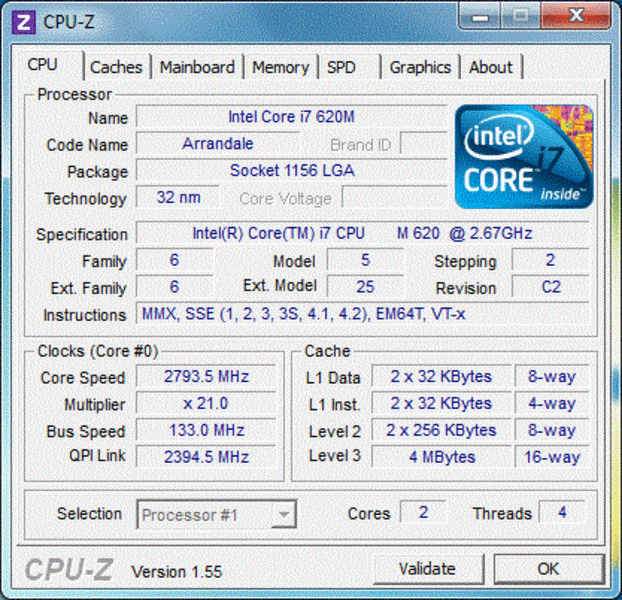The image size is (622, 600).
Task: Click the empty Brand ID field
Action: point(424,143)
